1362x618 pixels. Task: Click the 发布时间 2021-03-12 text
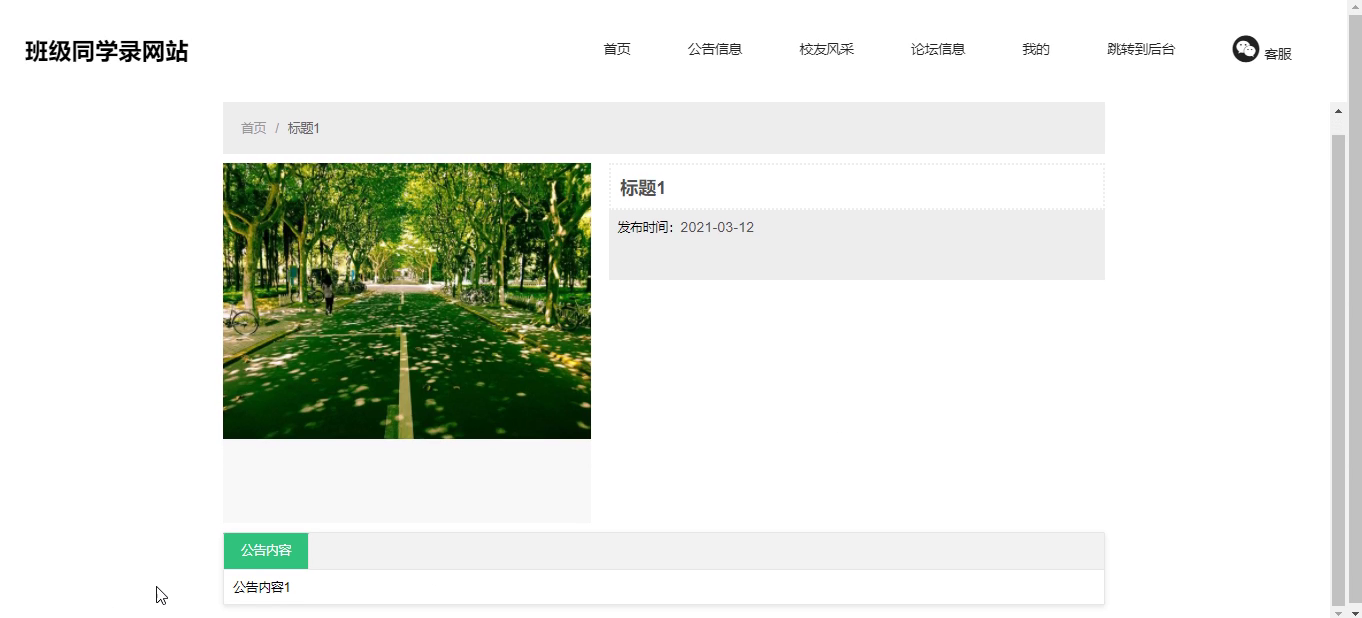[x=686, y=227]
